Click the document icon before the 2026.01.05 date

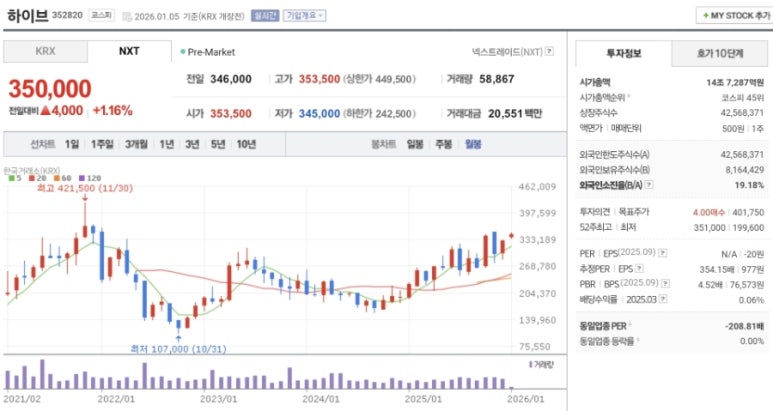[x=126, y=16]
